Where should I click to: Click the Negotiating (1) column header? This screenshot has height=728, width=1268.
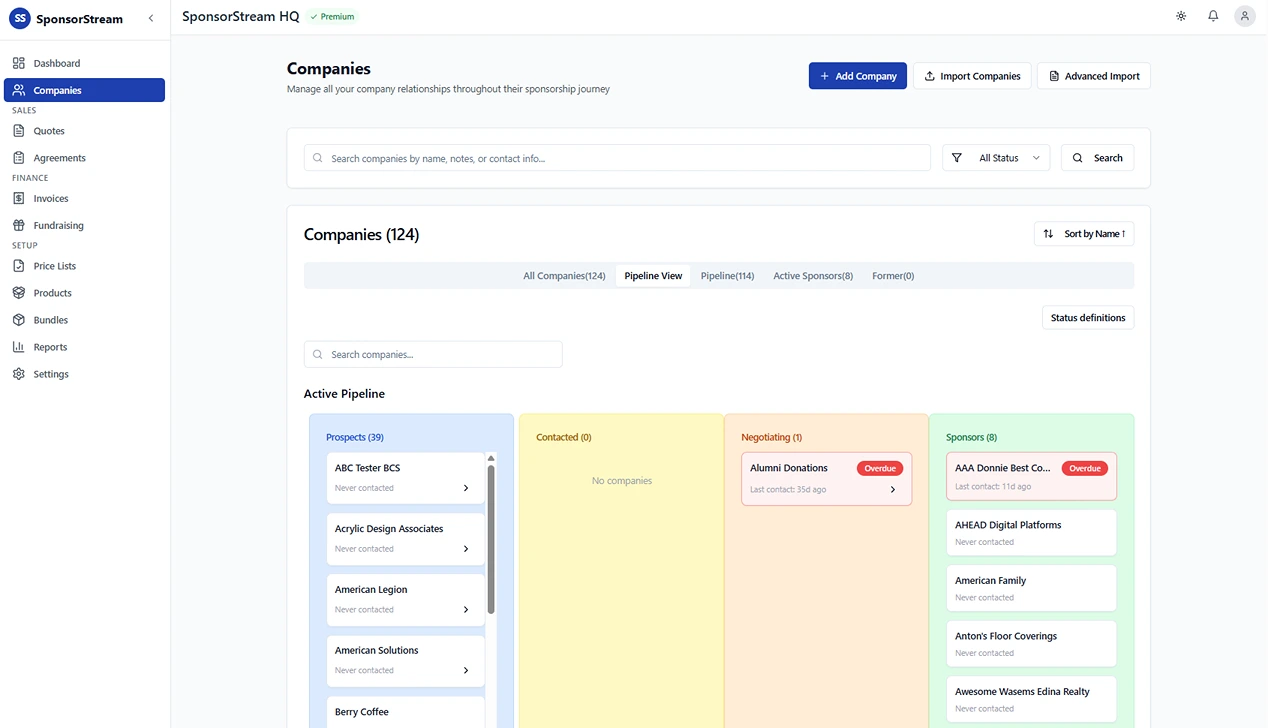pos(771,437)
